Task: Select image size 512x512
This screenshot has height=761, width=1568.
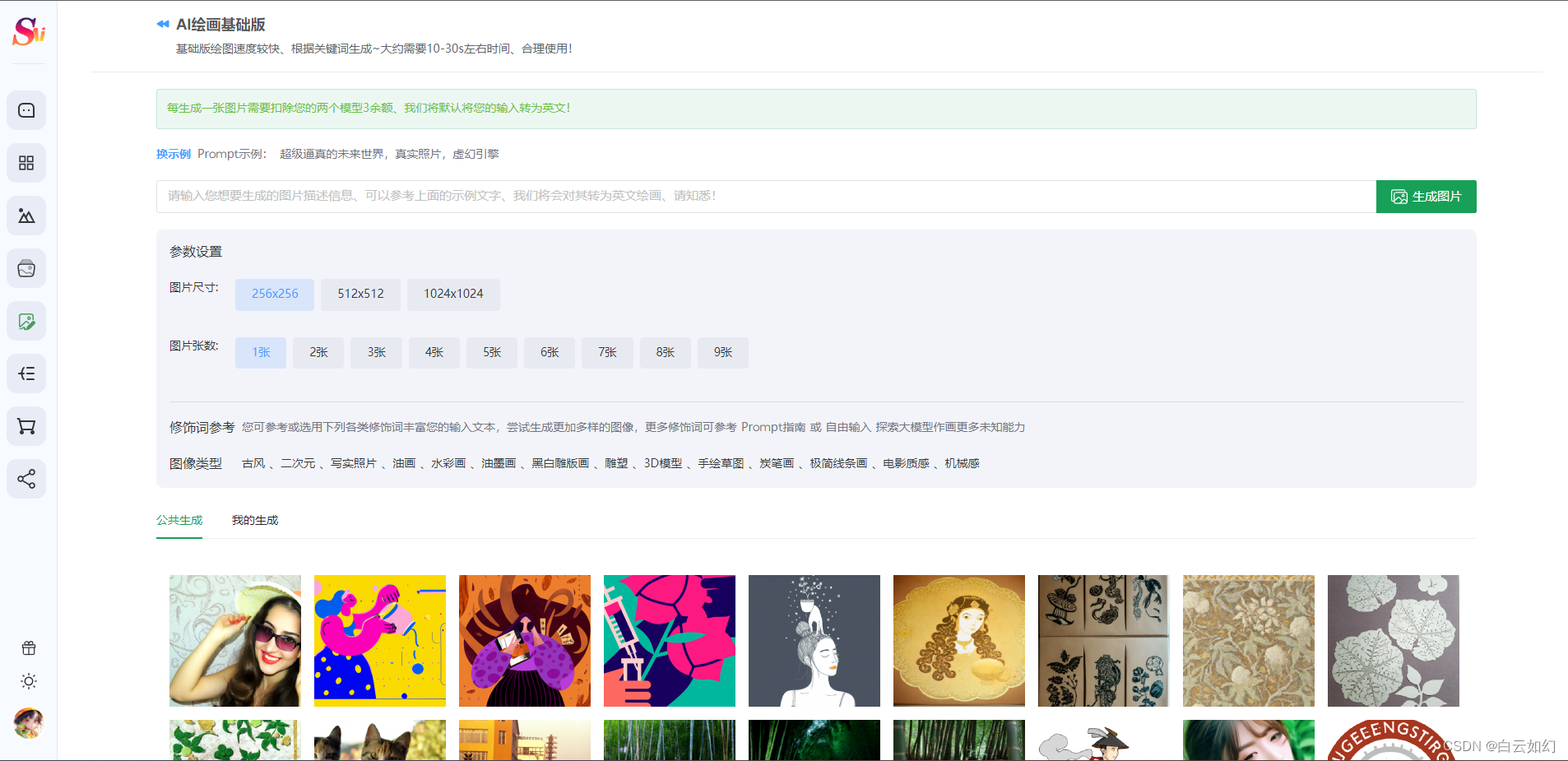Action: (360, 294)
